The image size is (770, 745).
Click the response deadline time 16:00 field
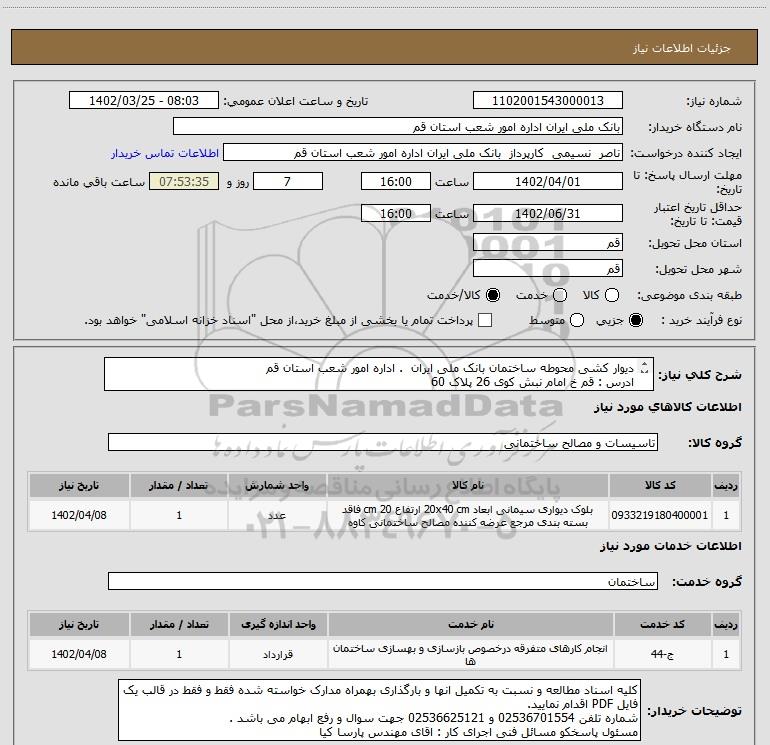[x=396, y=182]
